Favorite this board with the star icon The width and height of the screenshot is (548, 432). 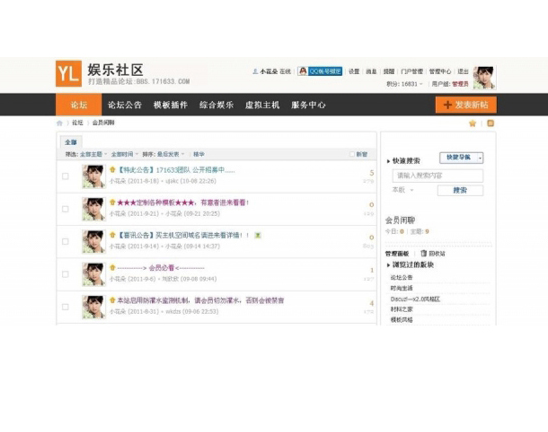pos(473,123)
